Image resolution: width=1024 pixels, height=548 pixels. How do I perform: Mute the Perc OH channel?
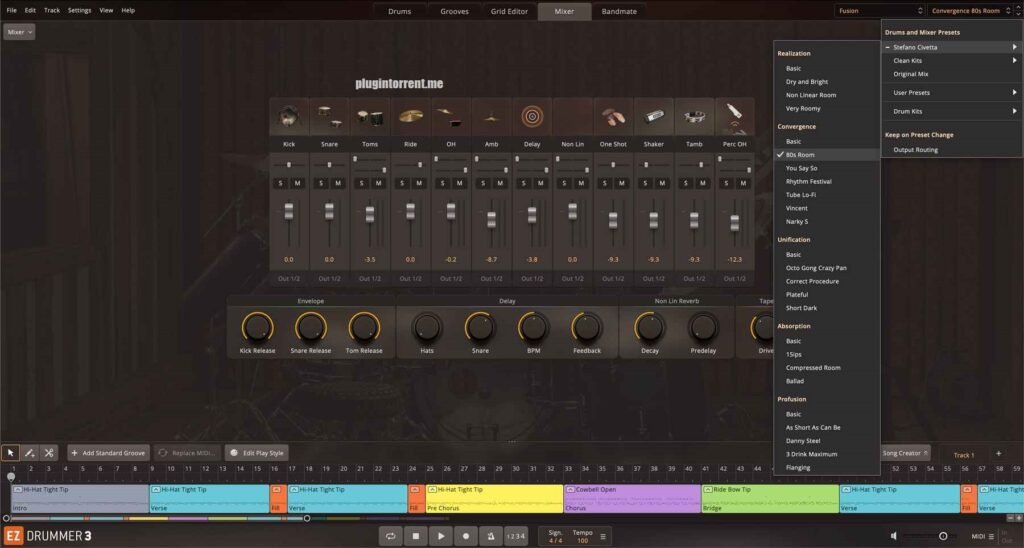point(743,184)
